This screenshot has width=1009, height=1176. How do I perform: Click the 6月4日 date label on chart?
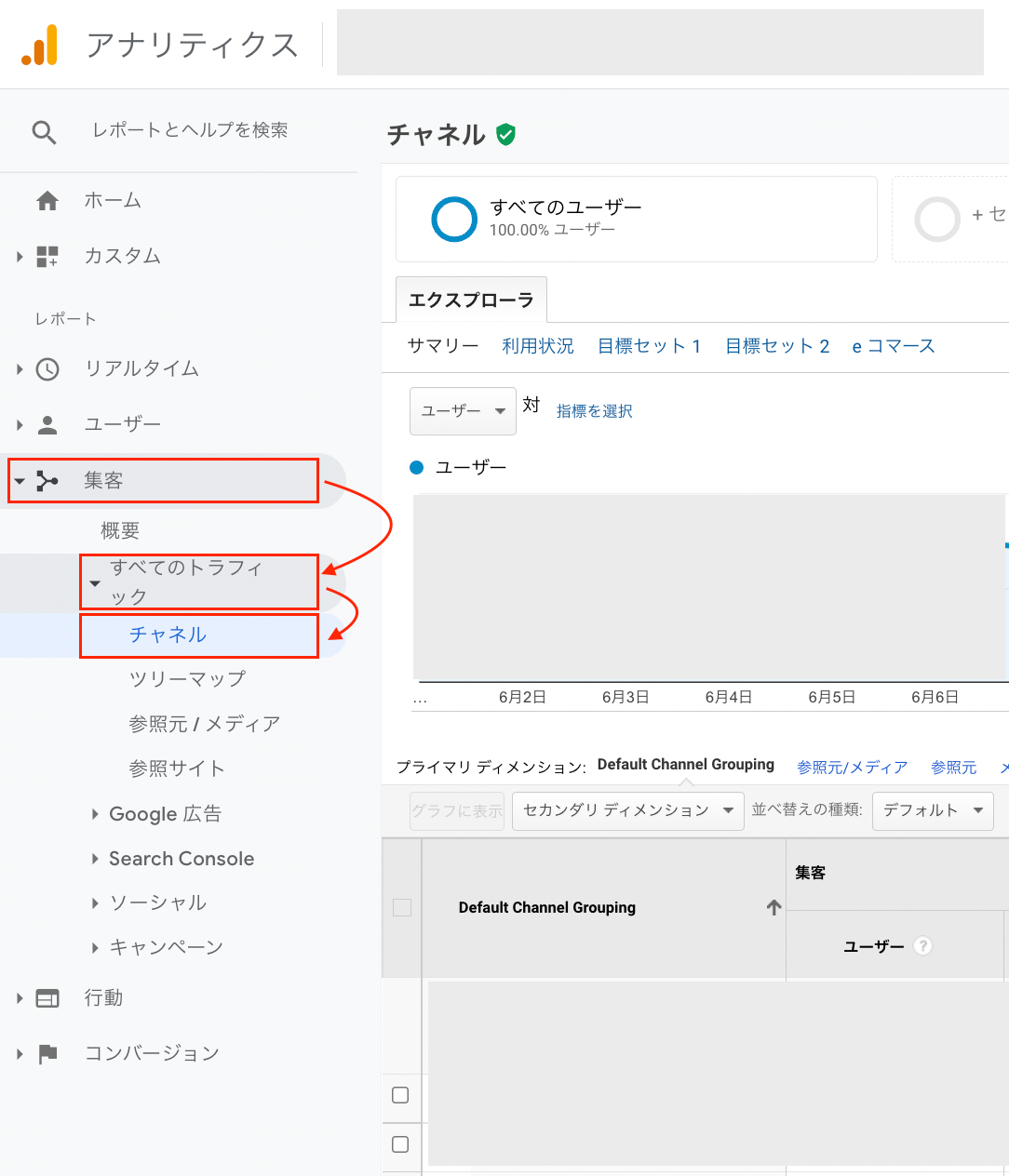click(729, 697)
